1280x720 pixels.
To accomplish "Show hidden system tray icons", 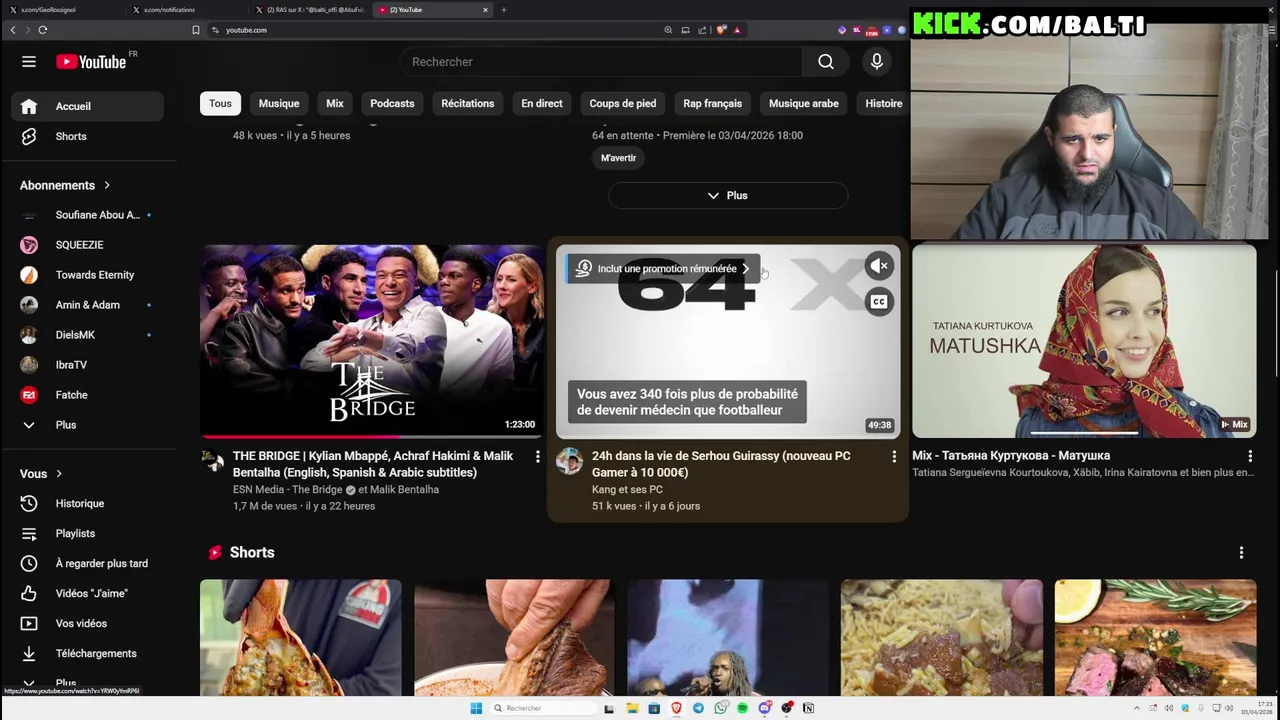I will 1137,708.
